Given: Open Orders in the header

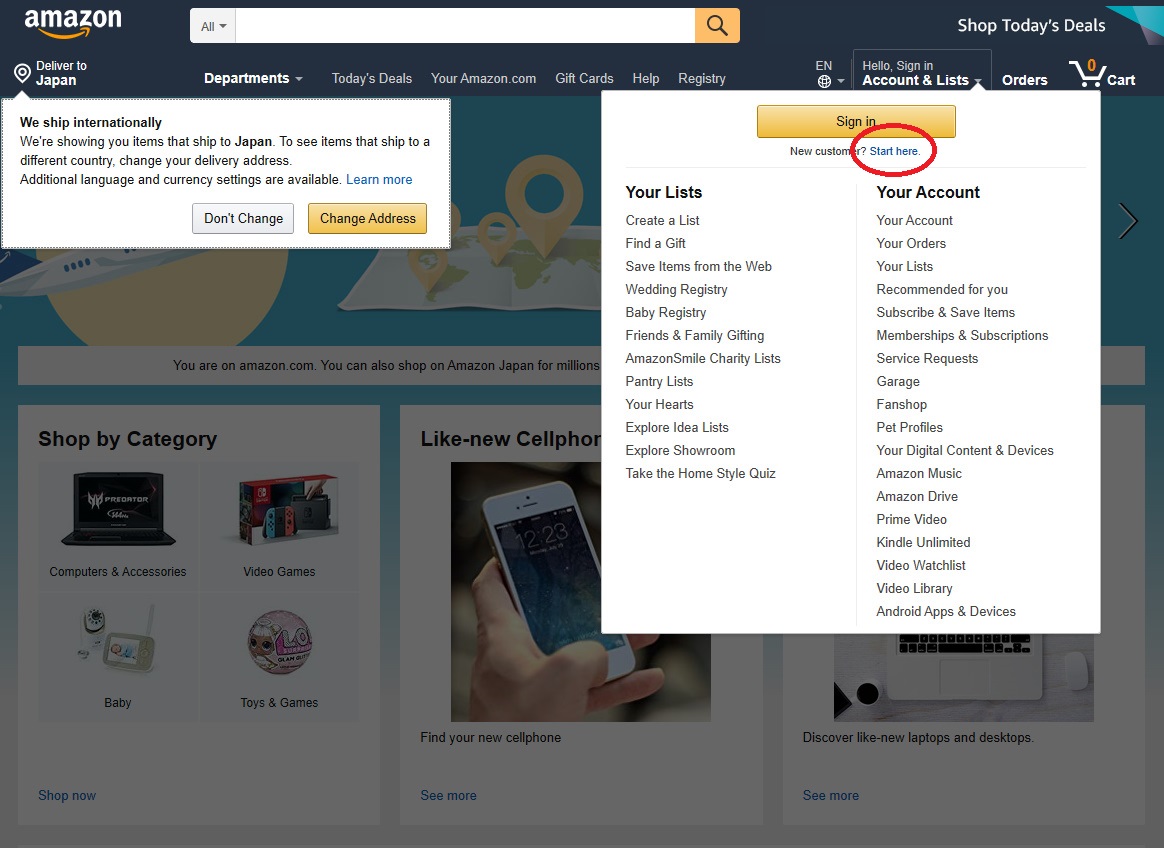Looking at the screenshot, I should 1024,80.
